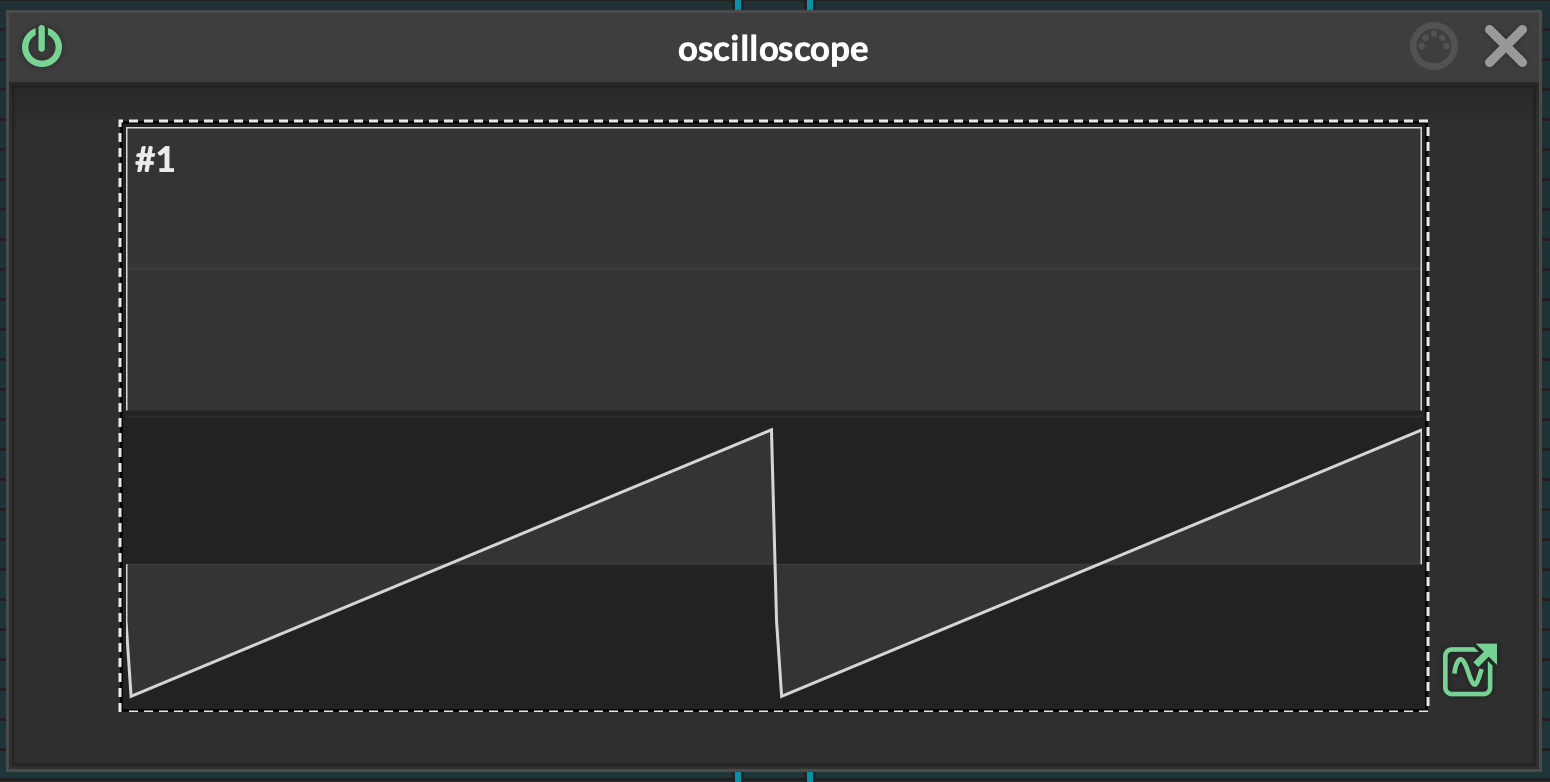Toggle the oscilloscope power button
The height and width of the screenshot is (782, 1550).
(42, 46)
